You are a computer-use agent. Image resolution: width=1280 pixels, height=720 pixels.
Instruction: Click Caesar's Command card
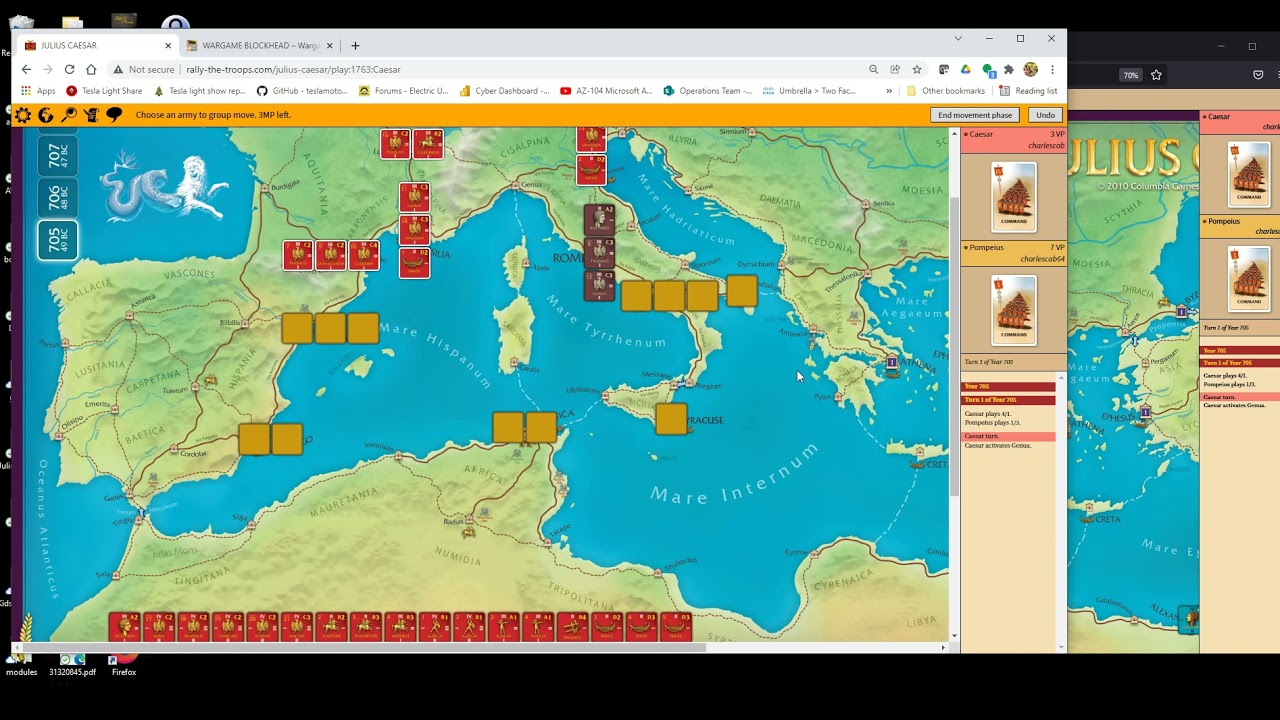[1013, 197]
